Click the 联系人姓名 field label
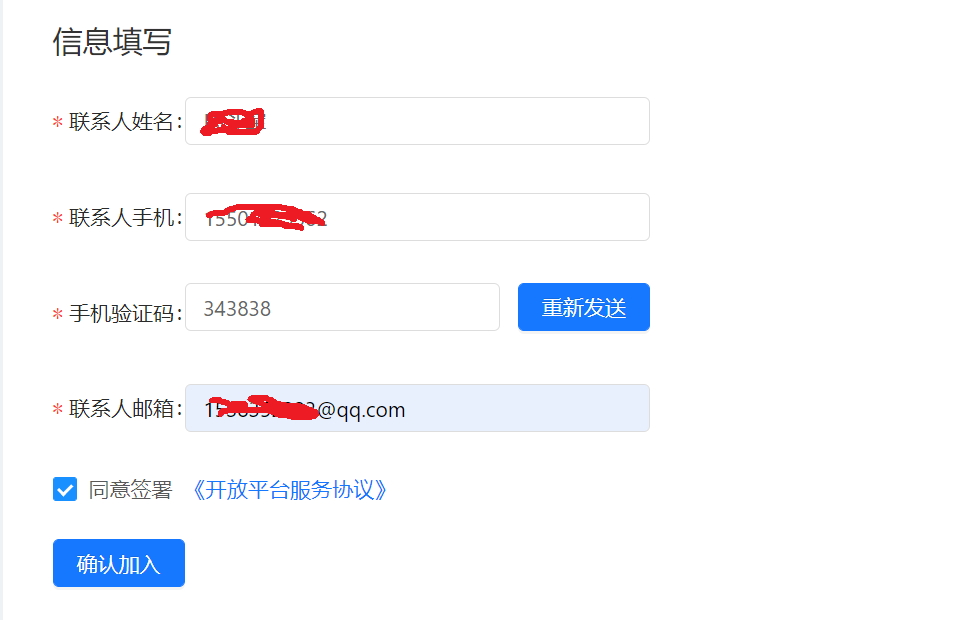This screenshot has height=620, width=980. click(x=125, y=122)
